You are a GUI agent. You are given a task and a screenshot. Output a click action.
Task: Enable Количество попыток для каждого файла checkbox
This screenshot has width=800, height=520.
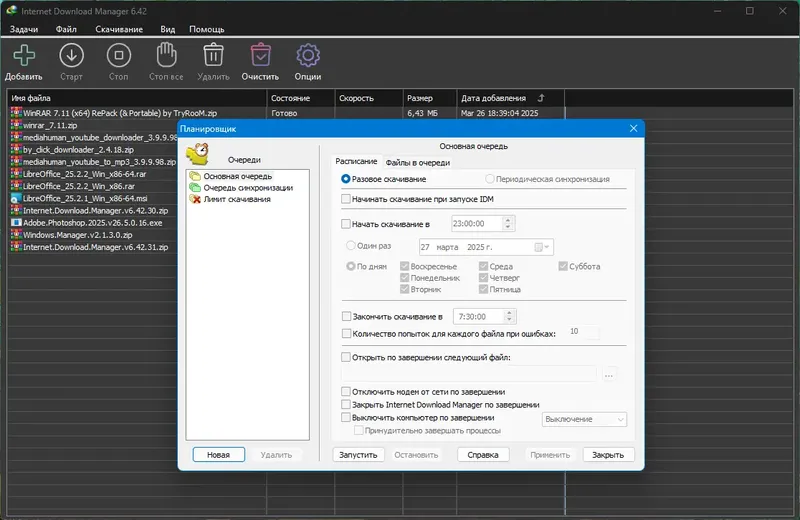[x=346, y=334]
